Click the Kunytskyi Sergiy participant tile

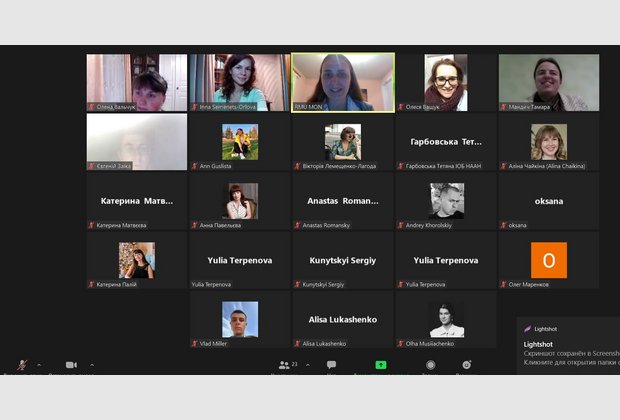[342, 260]
